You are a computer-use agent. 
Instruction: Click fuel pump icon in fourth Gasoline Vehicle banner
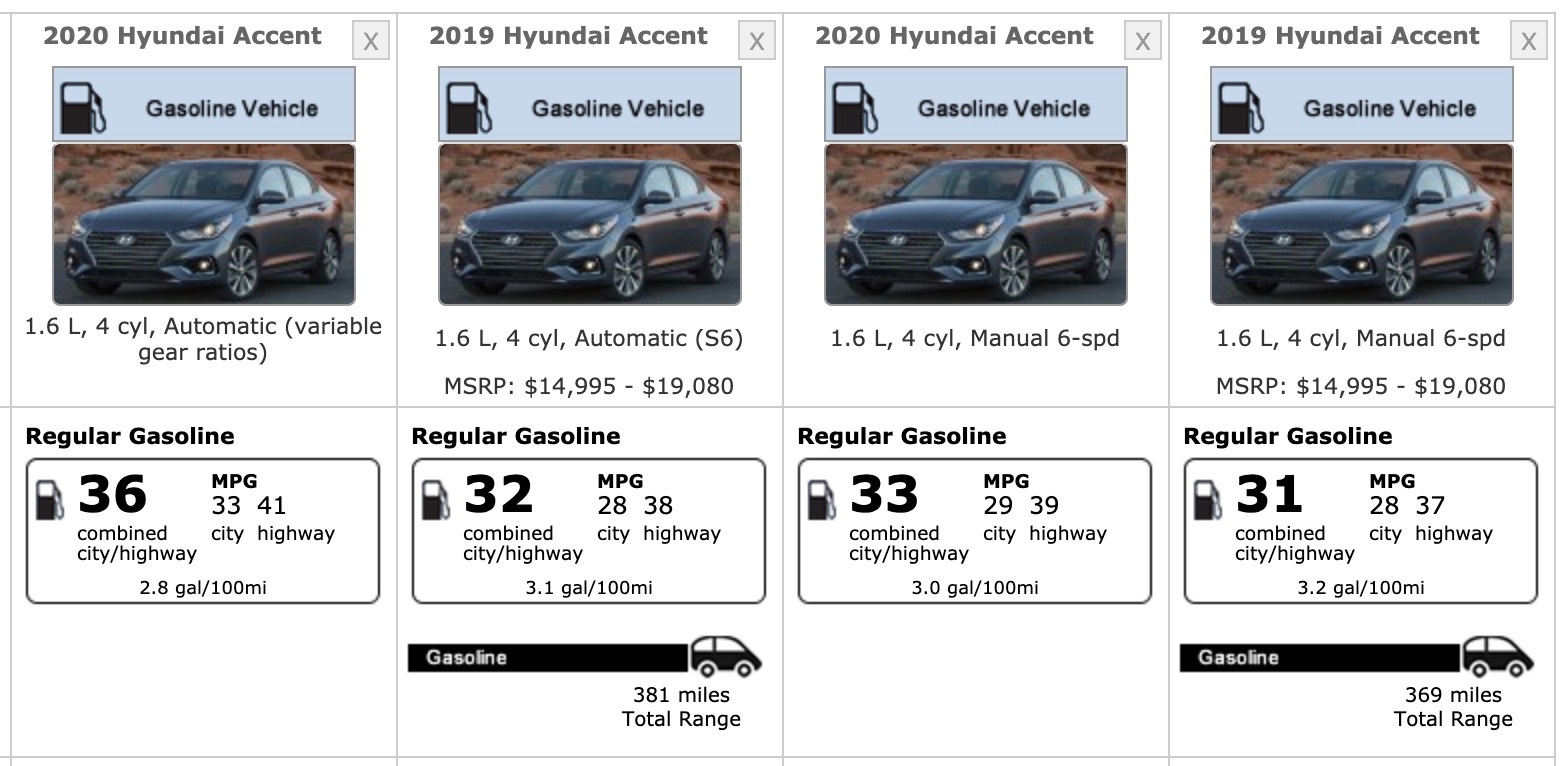[x=1242, y=107]
